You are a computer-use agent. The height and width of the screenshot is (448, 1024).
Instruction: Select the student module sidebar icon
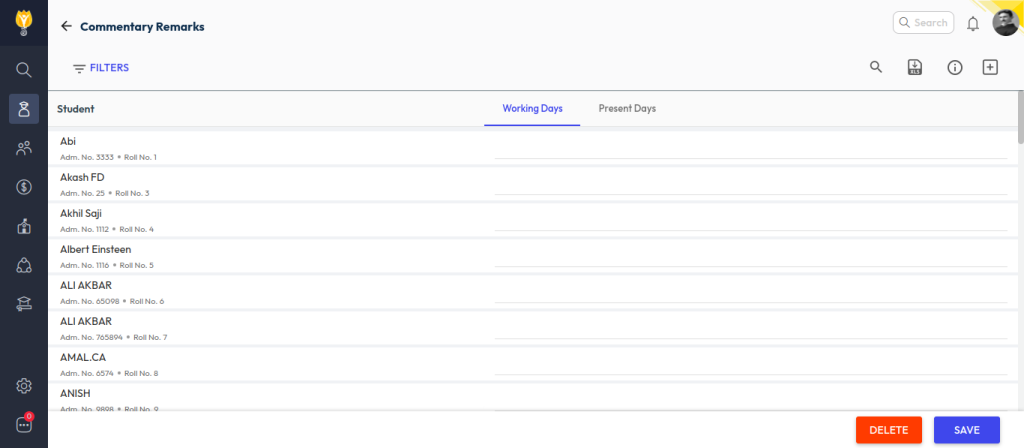pos(24,109)
